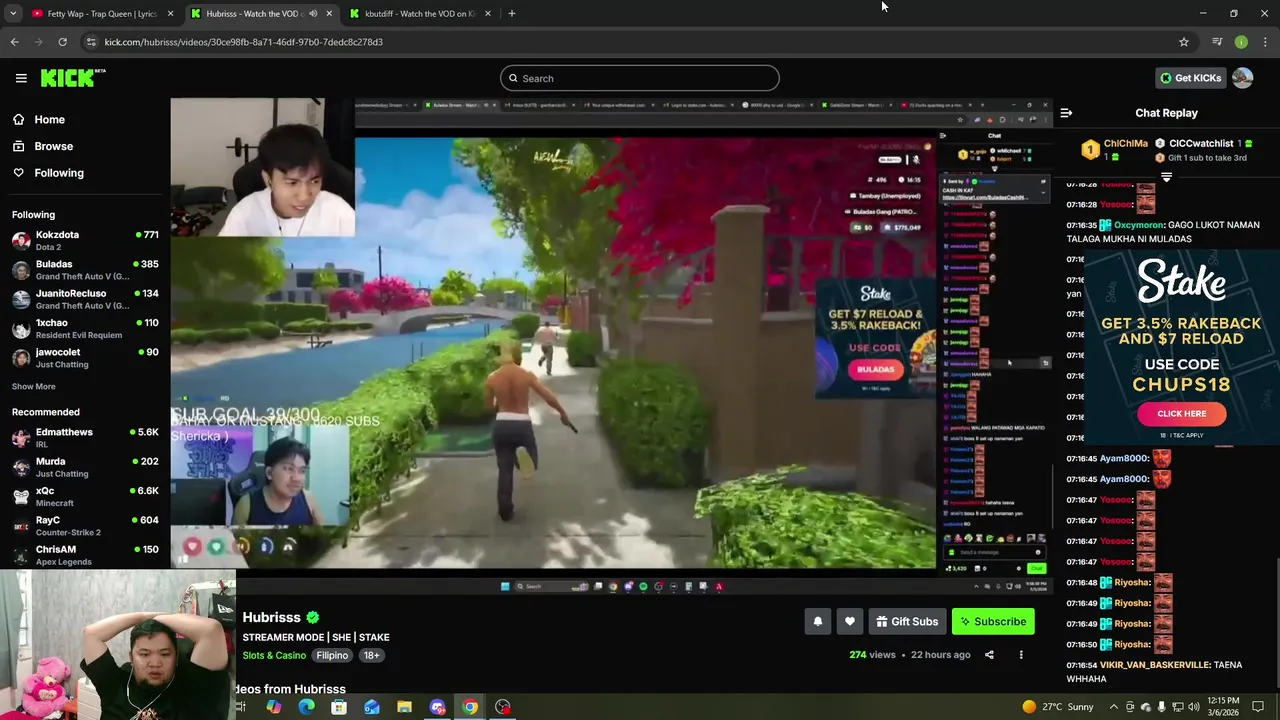Click the green Subscribe button
This screenshot has width=1280, height=720.
(993, 621)
